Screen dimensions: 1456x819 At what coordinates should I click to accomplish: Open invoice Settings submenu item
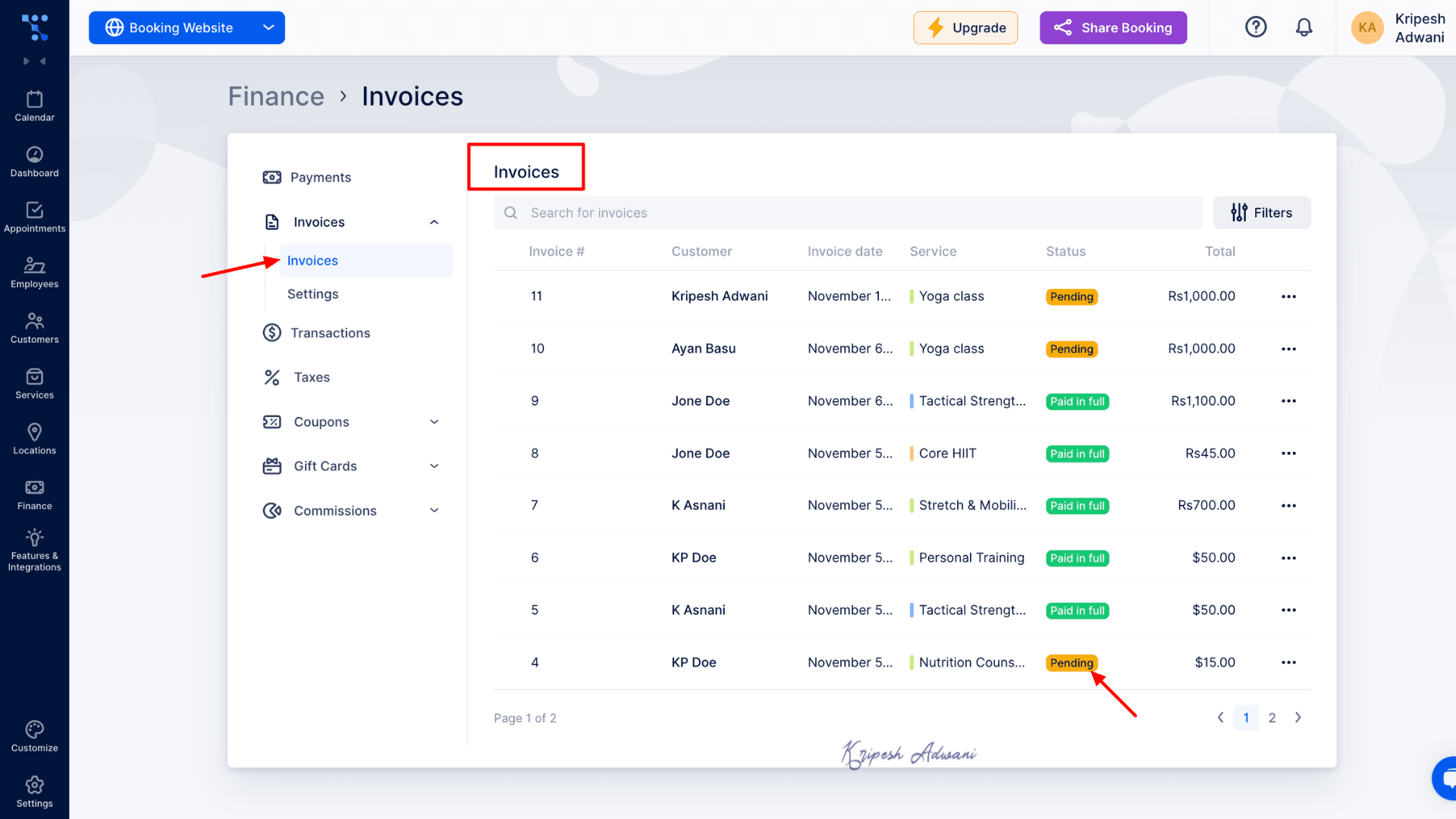(312, 294)
